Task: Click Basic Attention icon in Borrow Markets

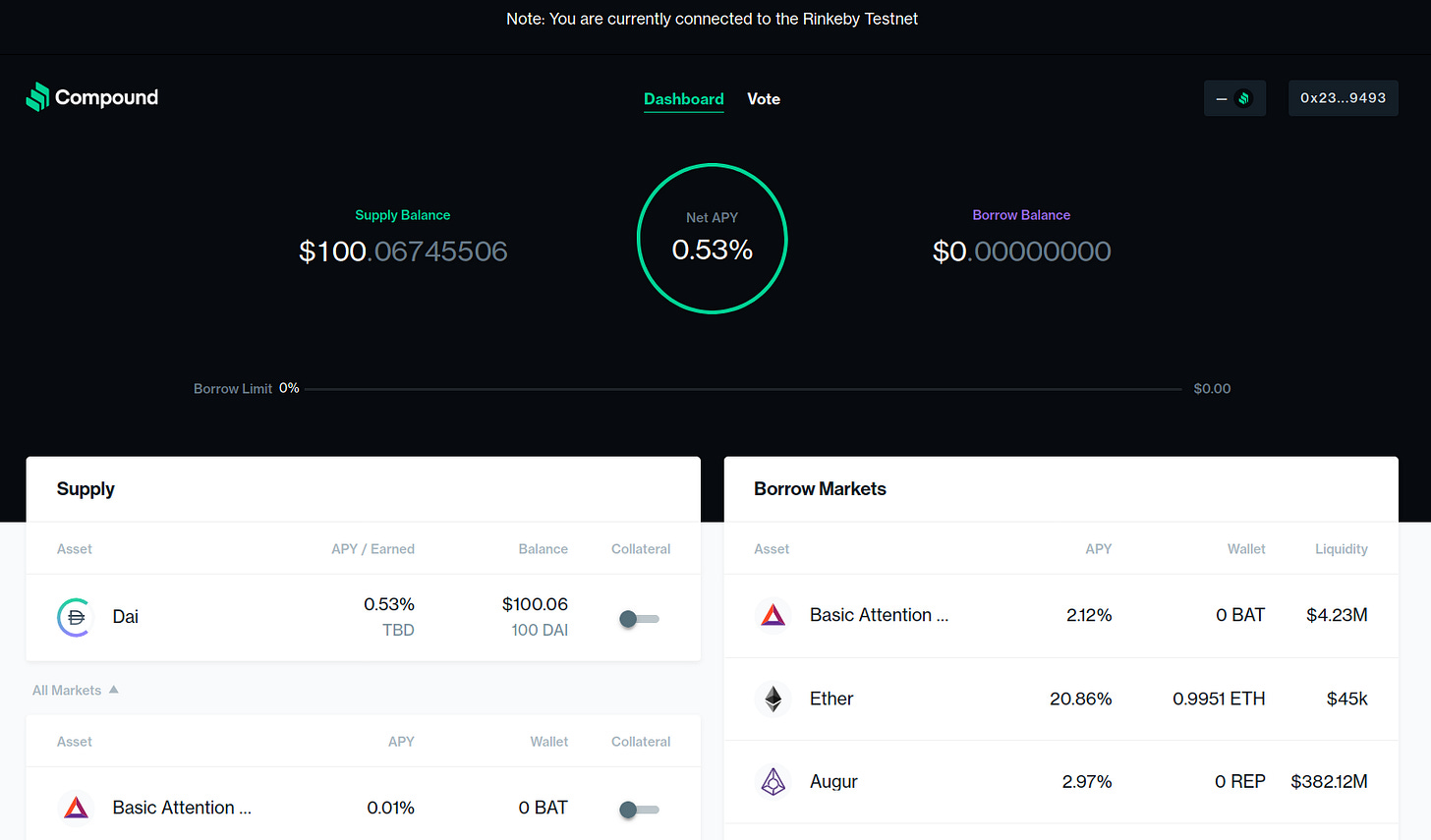Action: pos(773,615)
